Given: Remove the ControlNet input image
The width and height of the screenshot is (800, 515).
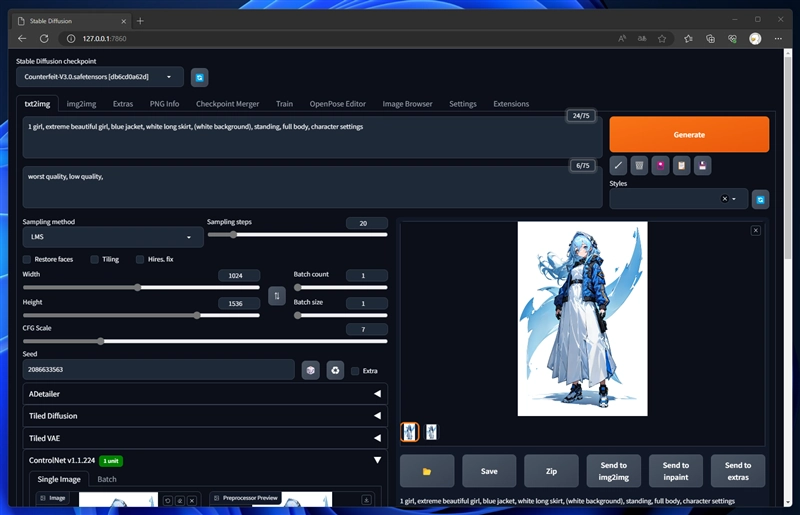Looking at the screenshot, I should 192,501.
